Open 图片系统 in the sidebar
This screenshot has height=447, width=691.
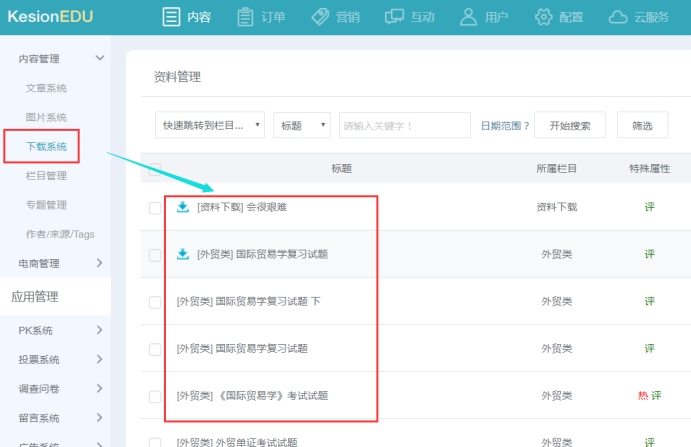pyautogui.click(x=46, y=117)
